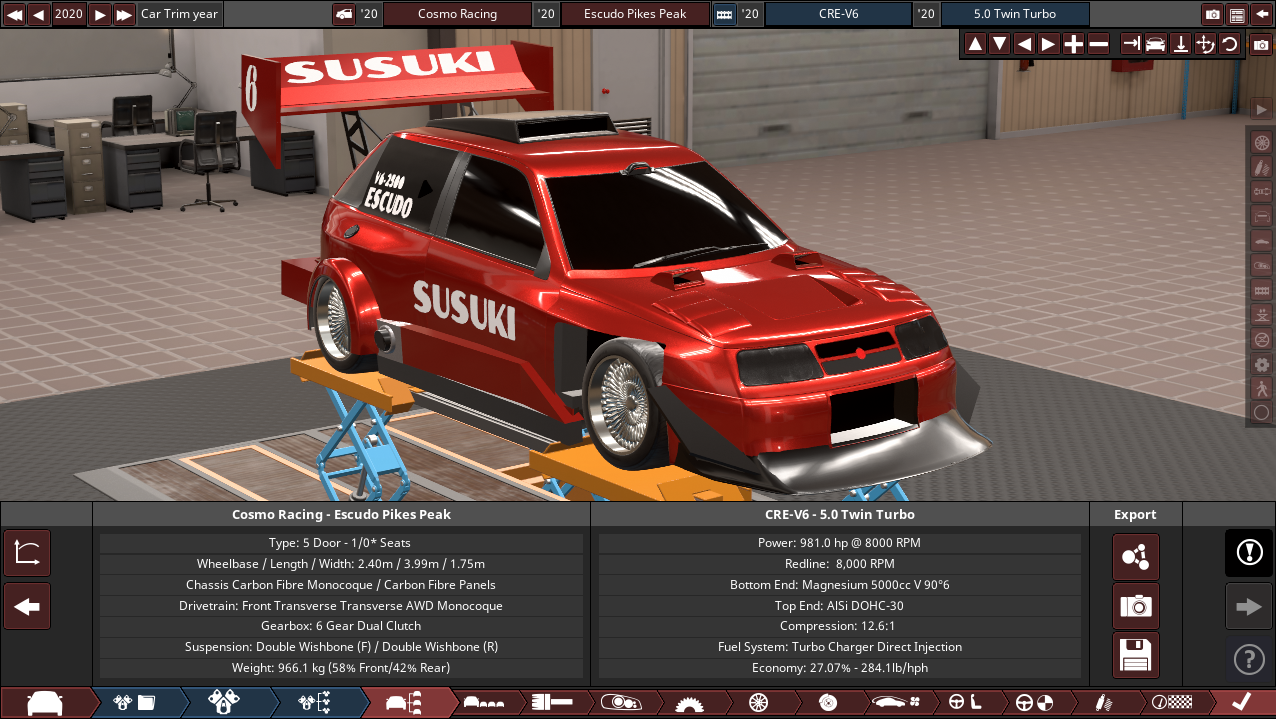Open the detail list view icon
Viewport: 1276px width, 719px height.
pyautogui.click(x=1237, y=14)
